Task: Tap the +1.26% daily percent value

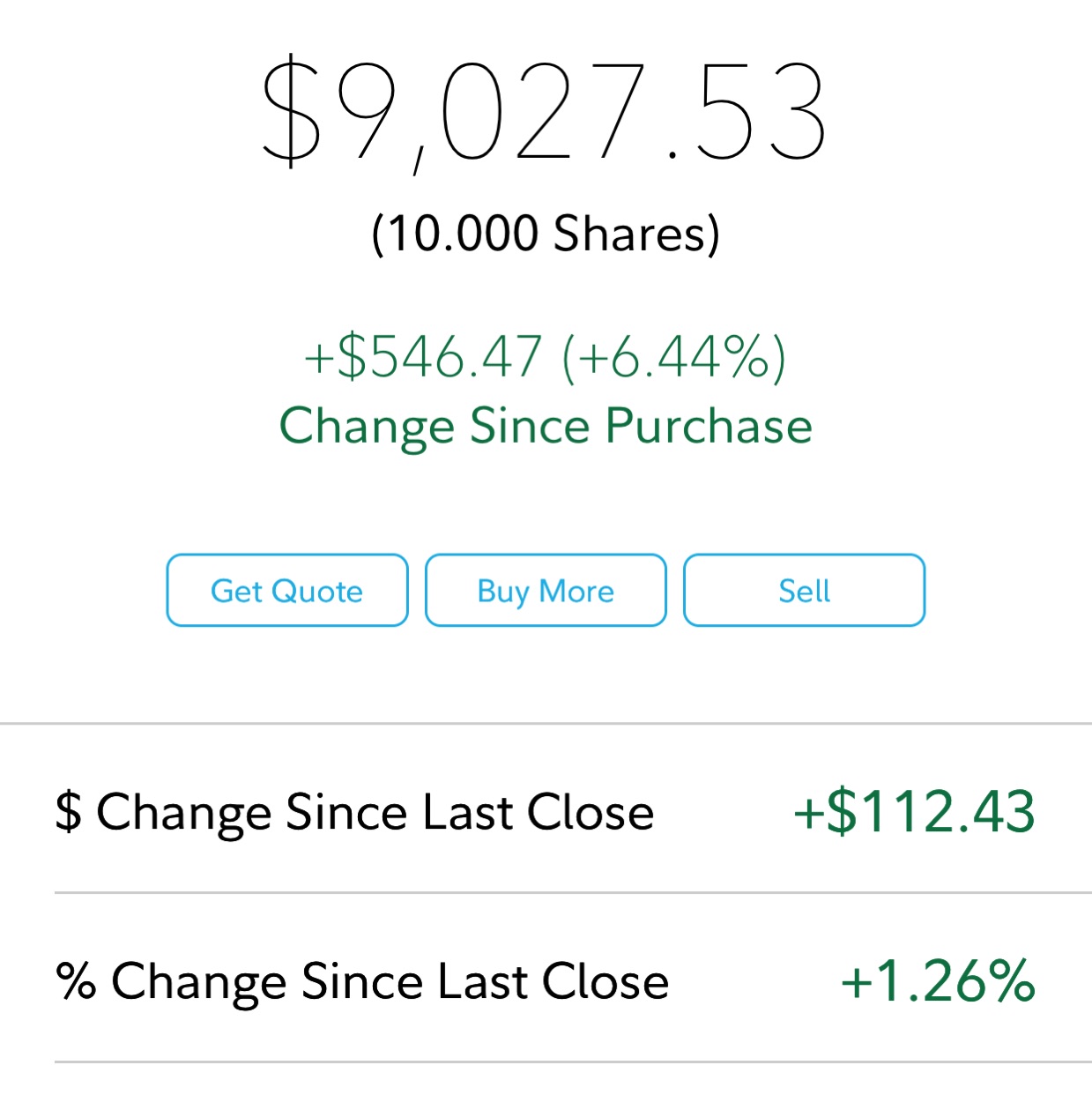Action: pos(938,980)
